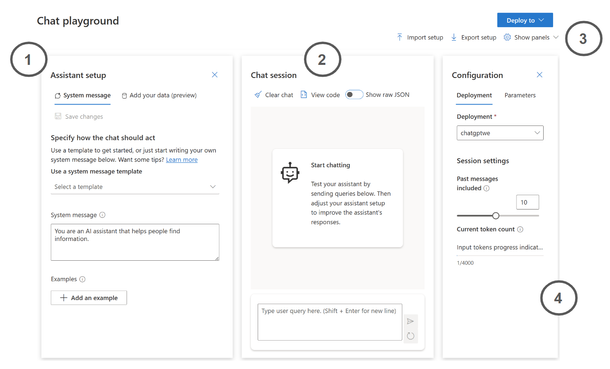Switch to the Add your data (preview) tab
Image resolution: width=610 pixels, height=369 pixels.
pyautogui.click(x=159, y=96)
